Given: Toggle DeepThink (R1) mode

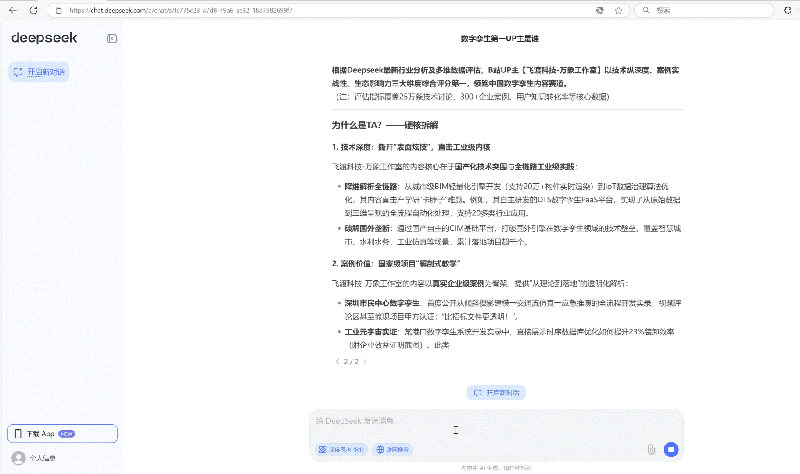Looking at the screenshot, I should coord(340,450).
